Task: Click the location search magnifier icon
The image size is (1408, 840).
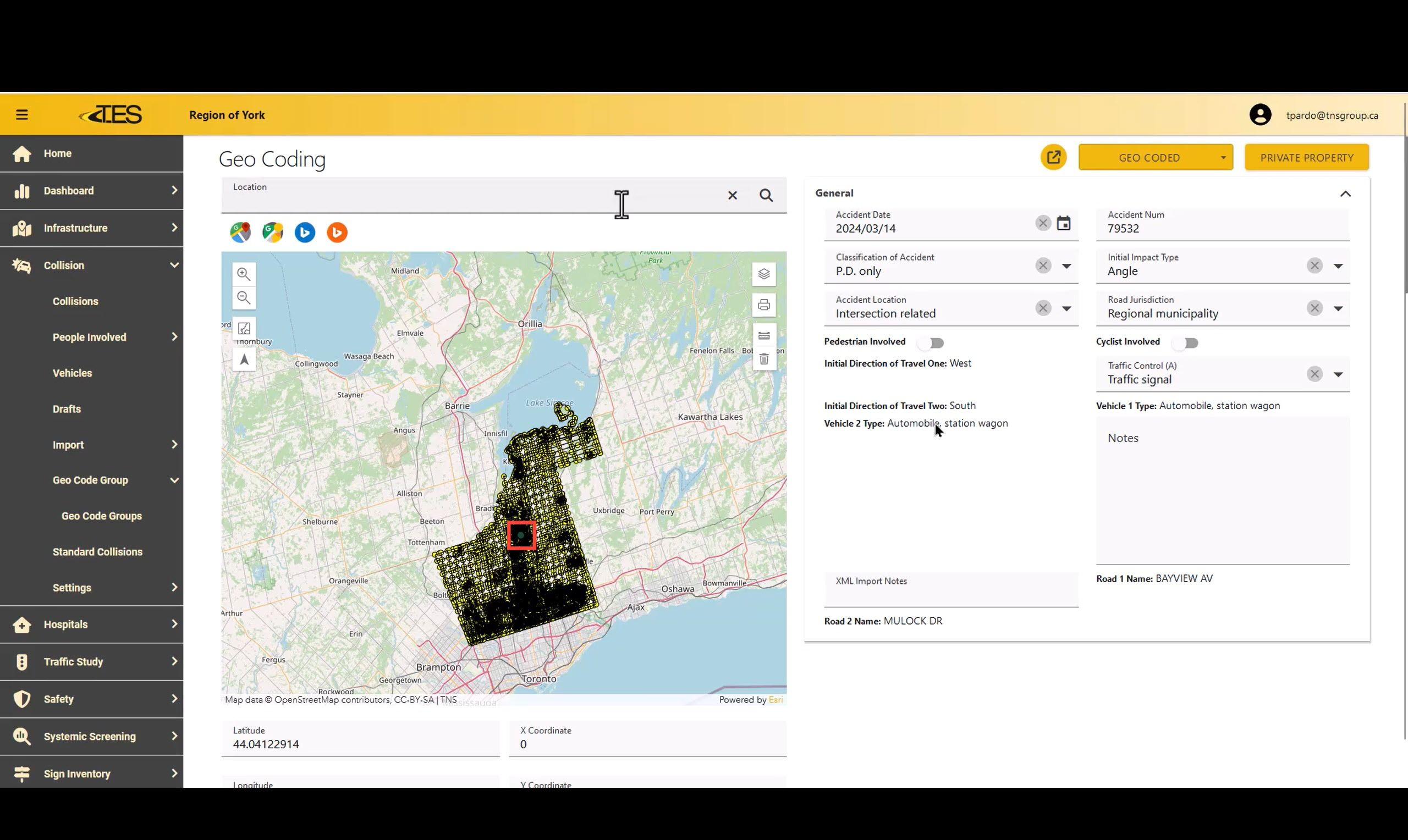Action: pos(766,195)
